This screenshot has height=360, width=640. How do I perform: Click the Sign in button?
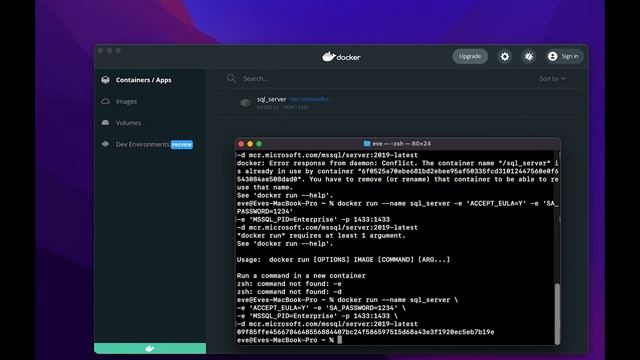coord(564,56)
